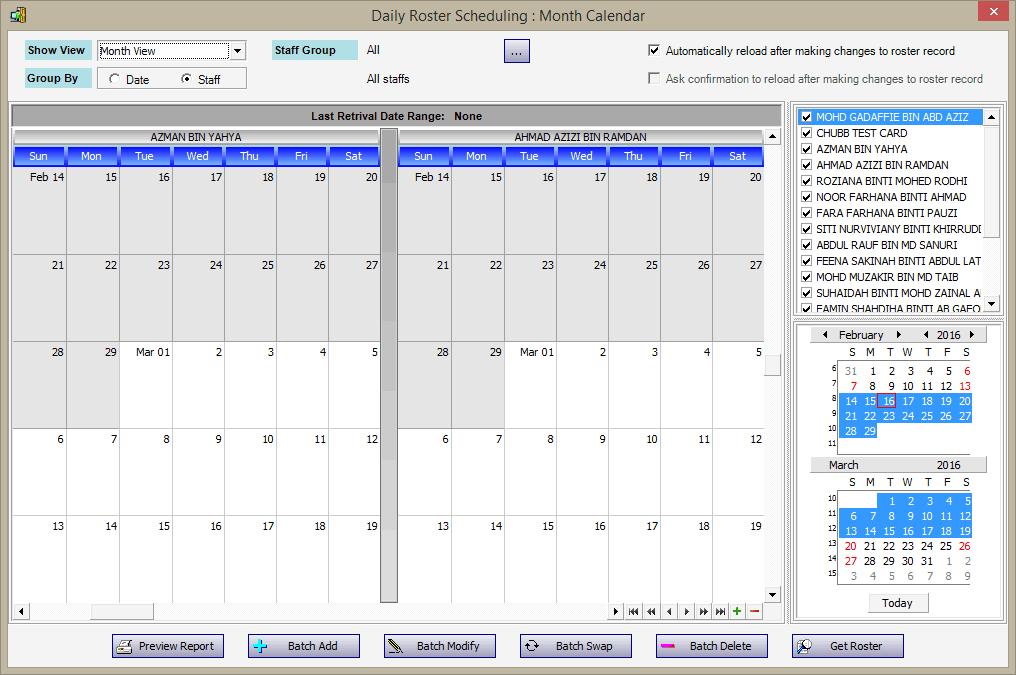Click the fast-forward page navigation icon
Image resolution: width=1016 pixels, height=675 pixels.
tap(704, 611)
